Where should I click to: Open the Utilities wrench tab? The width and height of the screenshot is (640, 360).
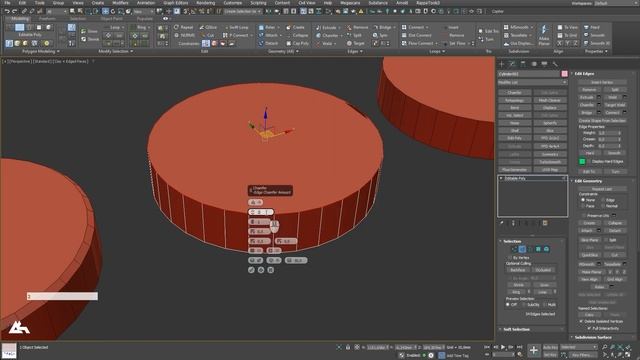click(555, 64)
